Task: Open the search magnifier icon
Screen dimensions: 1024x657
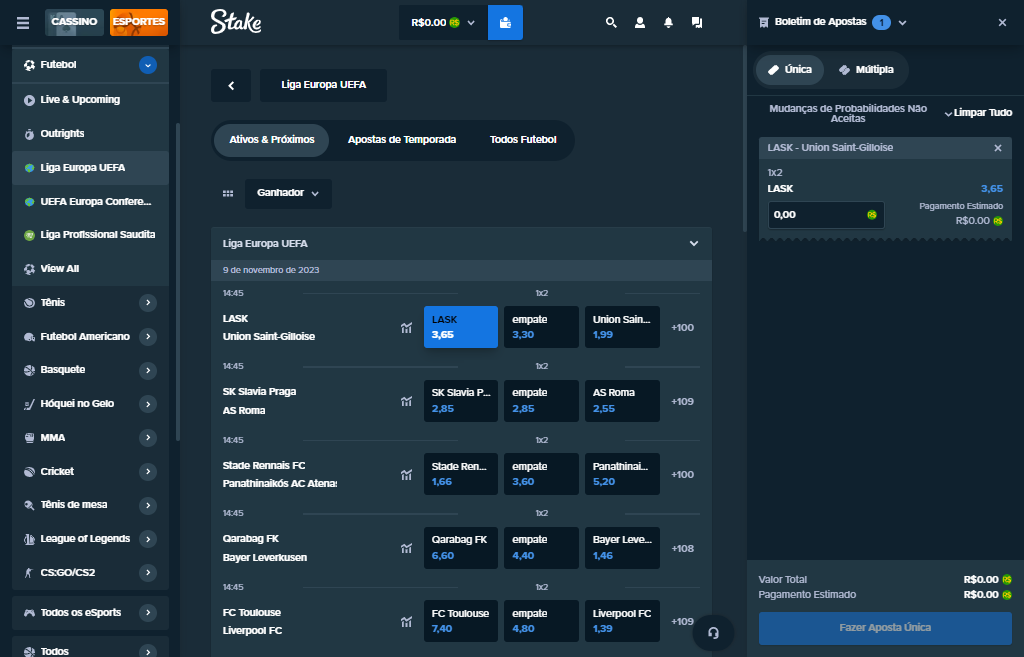Action: point(611,22)
